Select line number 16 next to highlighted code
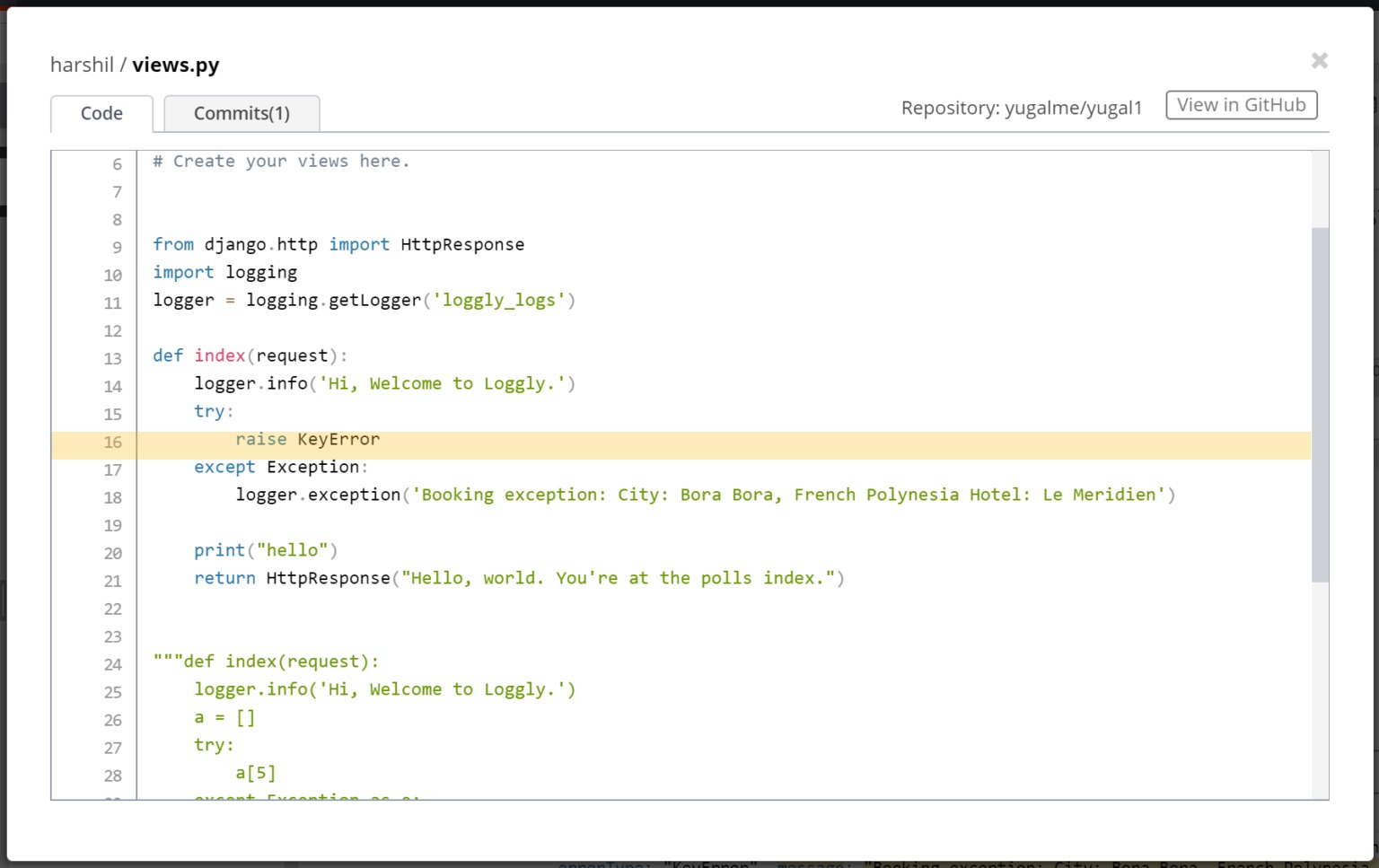The height and width of the screenshot is (868, 1379). point(113,443)
